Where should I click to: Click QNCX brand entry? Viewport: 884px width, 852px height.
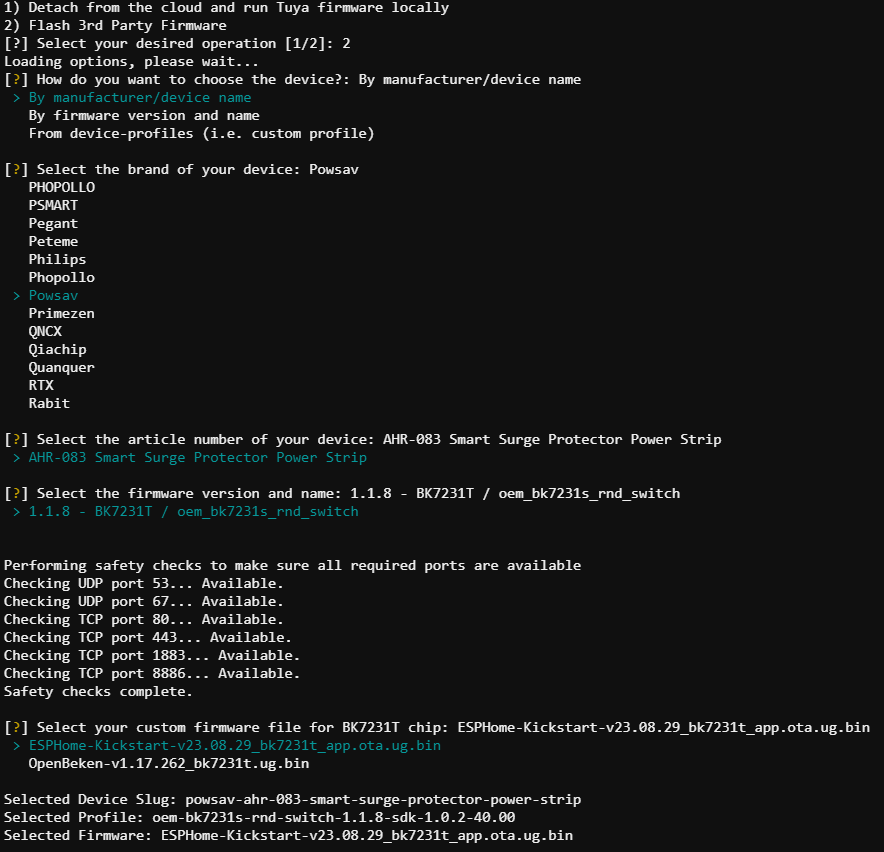click(45, 332)
